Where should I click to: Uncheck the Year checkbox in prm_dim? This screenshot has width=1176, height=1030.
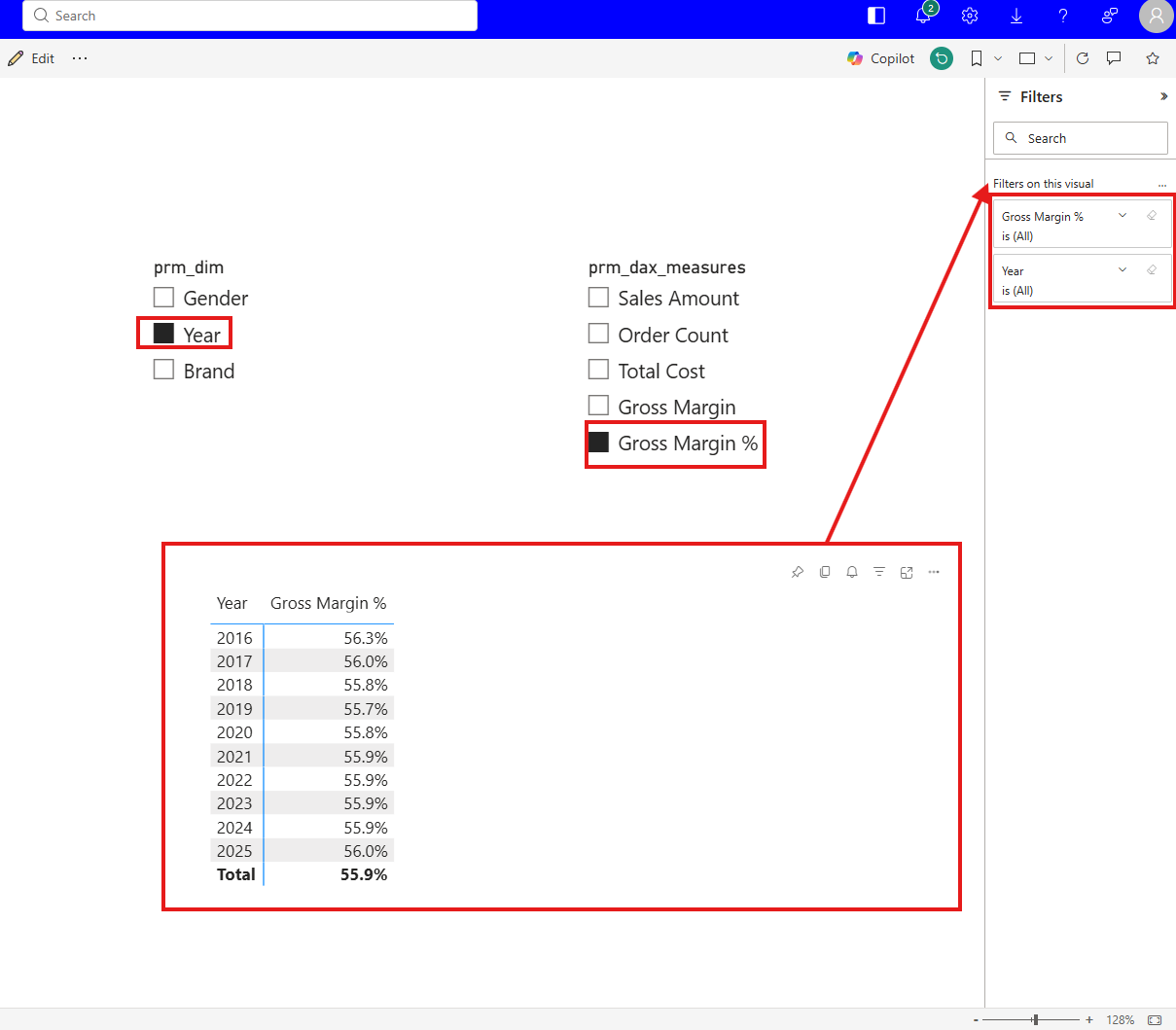(163, 335)
